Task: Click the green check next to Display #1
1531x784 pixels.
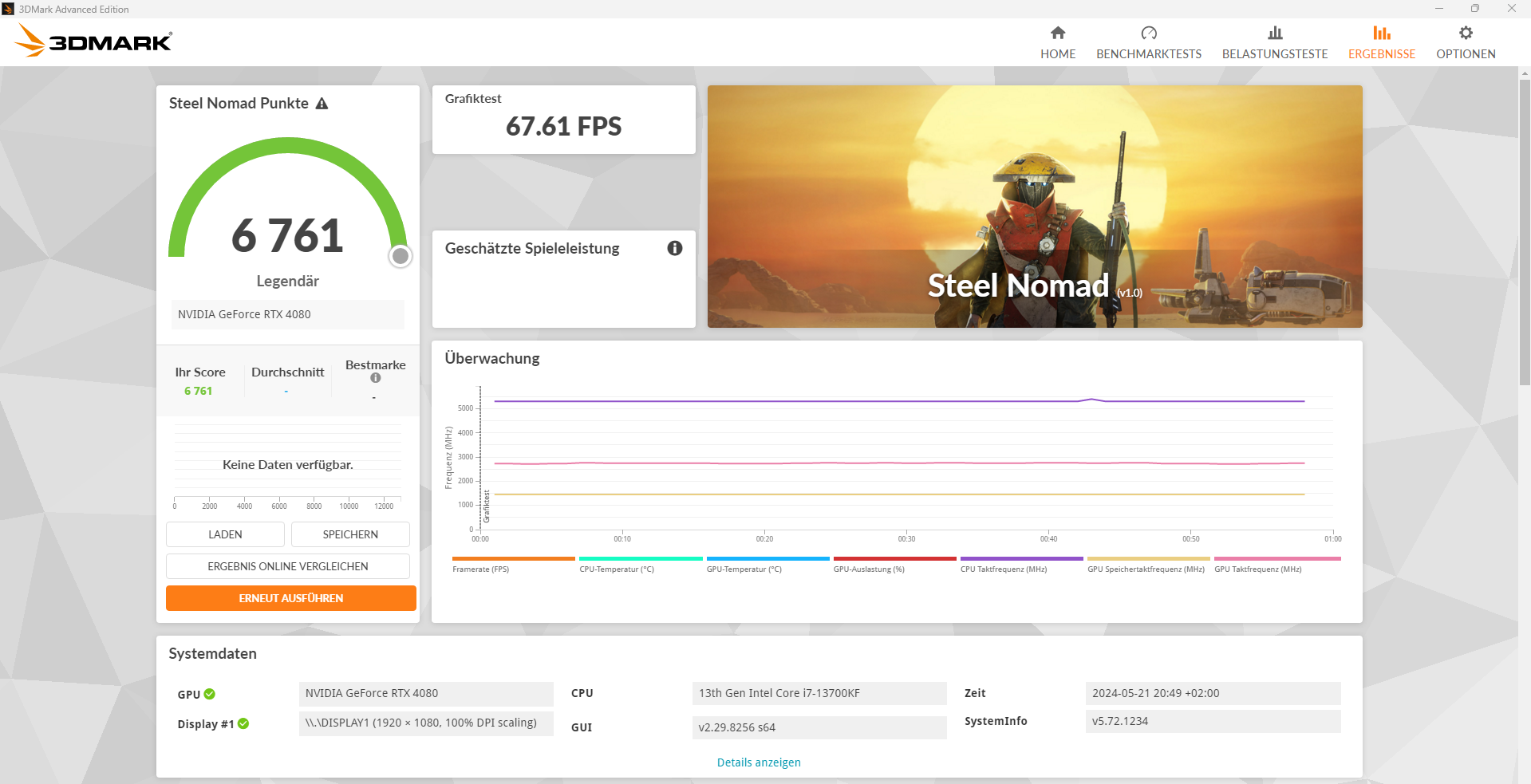Action: click(243, 723)
